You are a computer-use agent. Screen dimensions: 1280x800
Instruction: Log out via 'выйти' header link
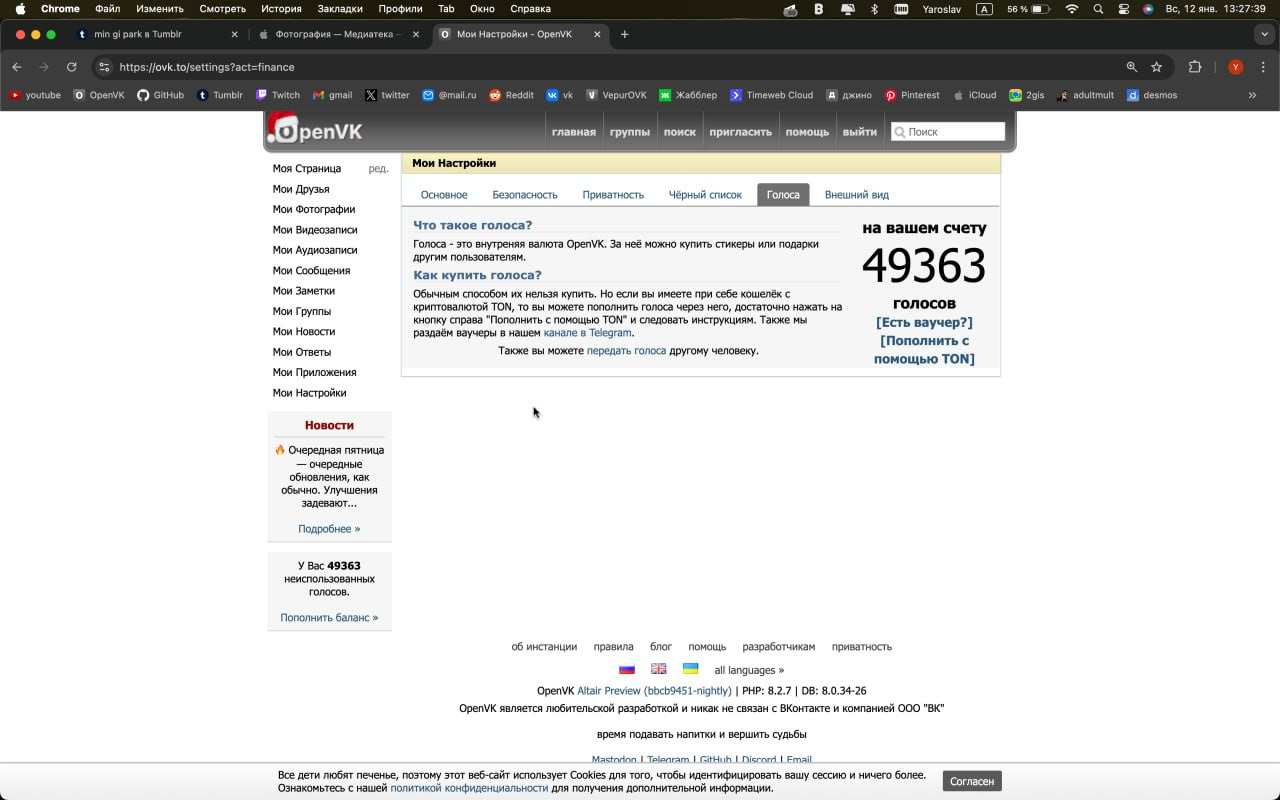pyautogui.click(x=860, y=132)
